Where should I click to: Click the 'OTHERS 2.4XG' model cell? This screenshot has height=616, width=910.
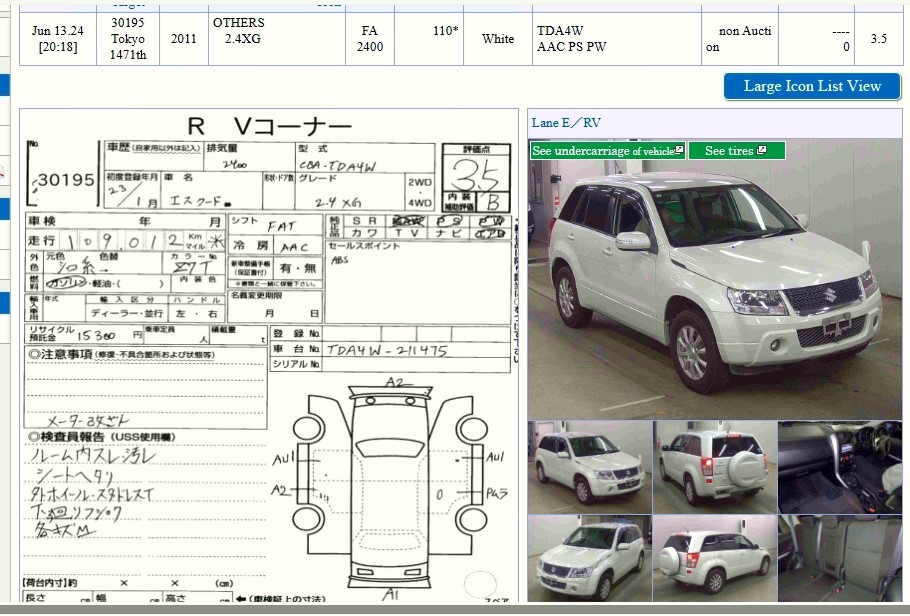point(277,39)
